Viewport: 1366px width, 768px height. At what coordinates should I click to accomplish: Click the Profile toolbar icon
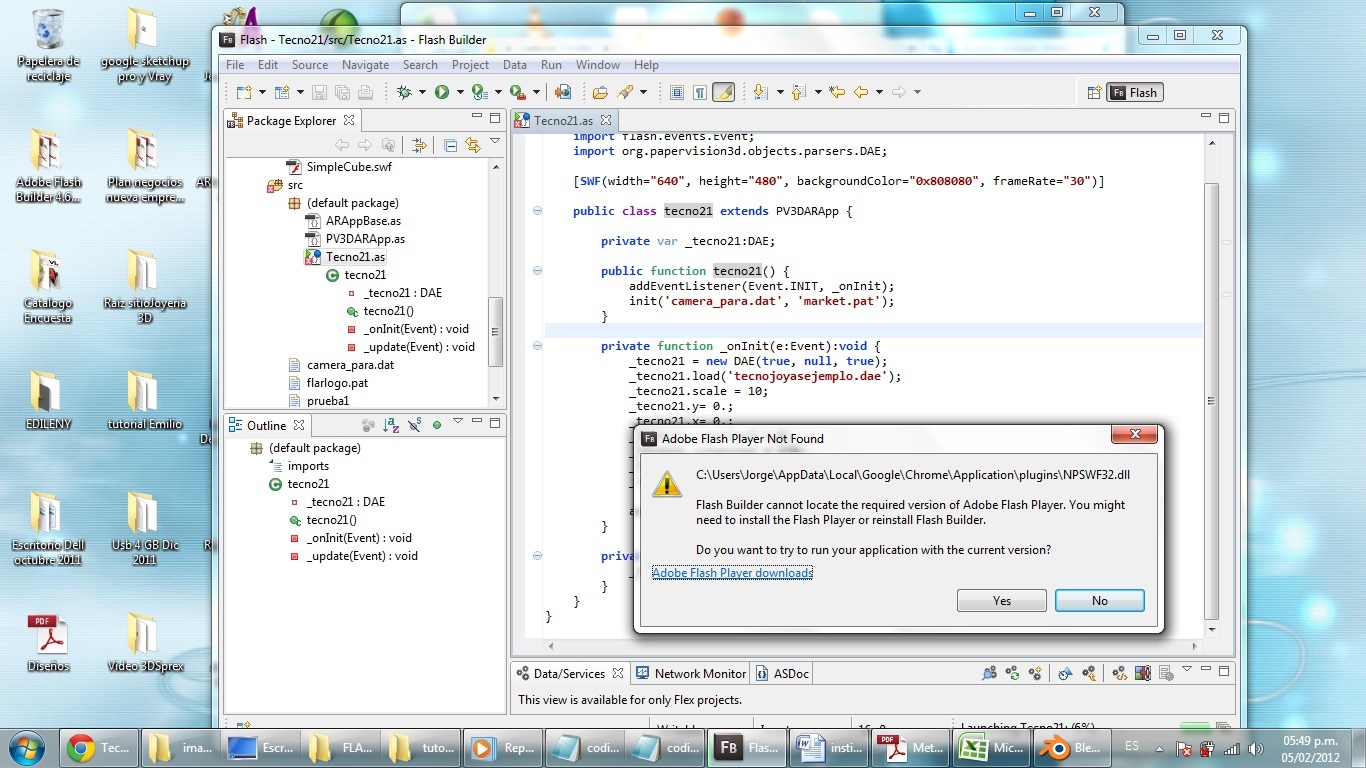480,92
